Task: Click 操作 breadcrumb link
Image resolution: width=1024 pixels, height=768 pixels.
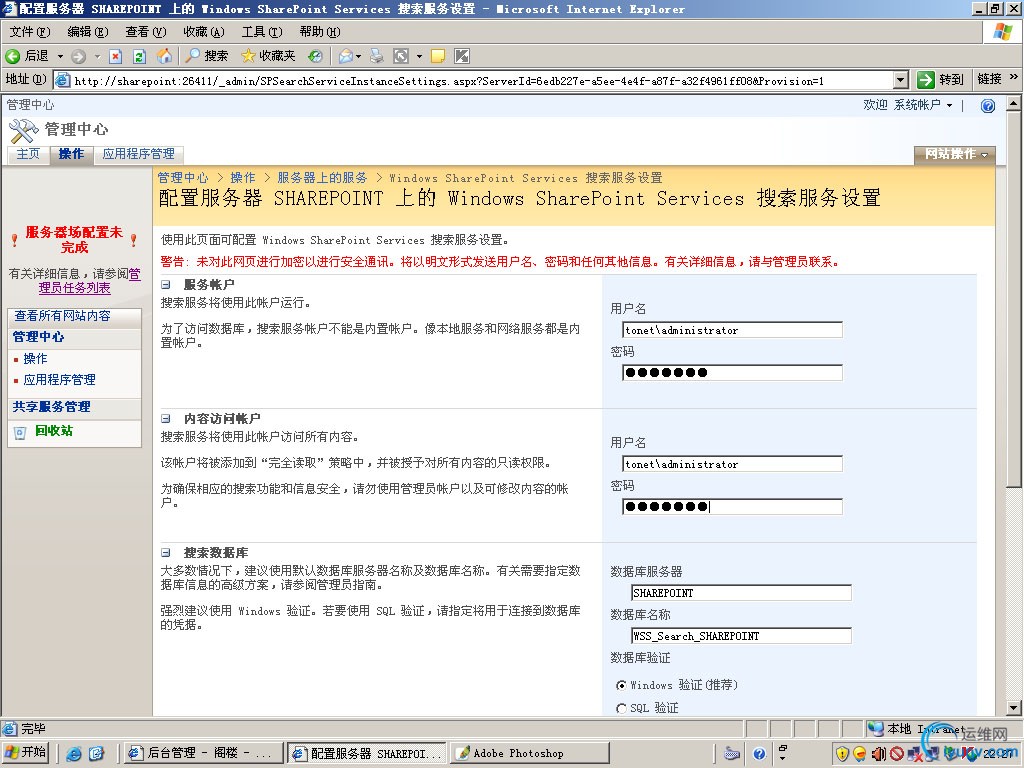Action: [x=243, y=178]
